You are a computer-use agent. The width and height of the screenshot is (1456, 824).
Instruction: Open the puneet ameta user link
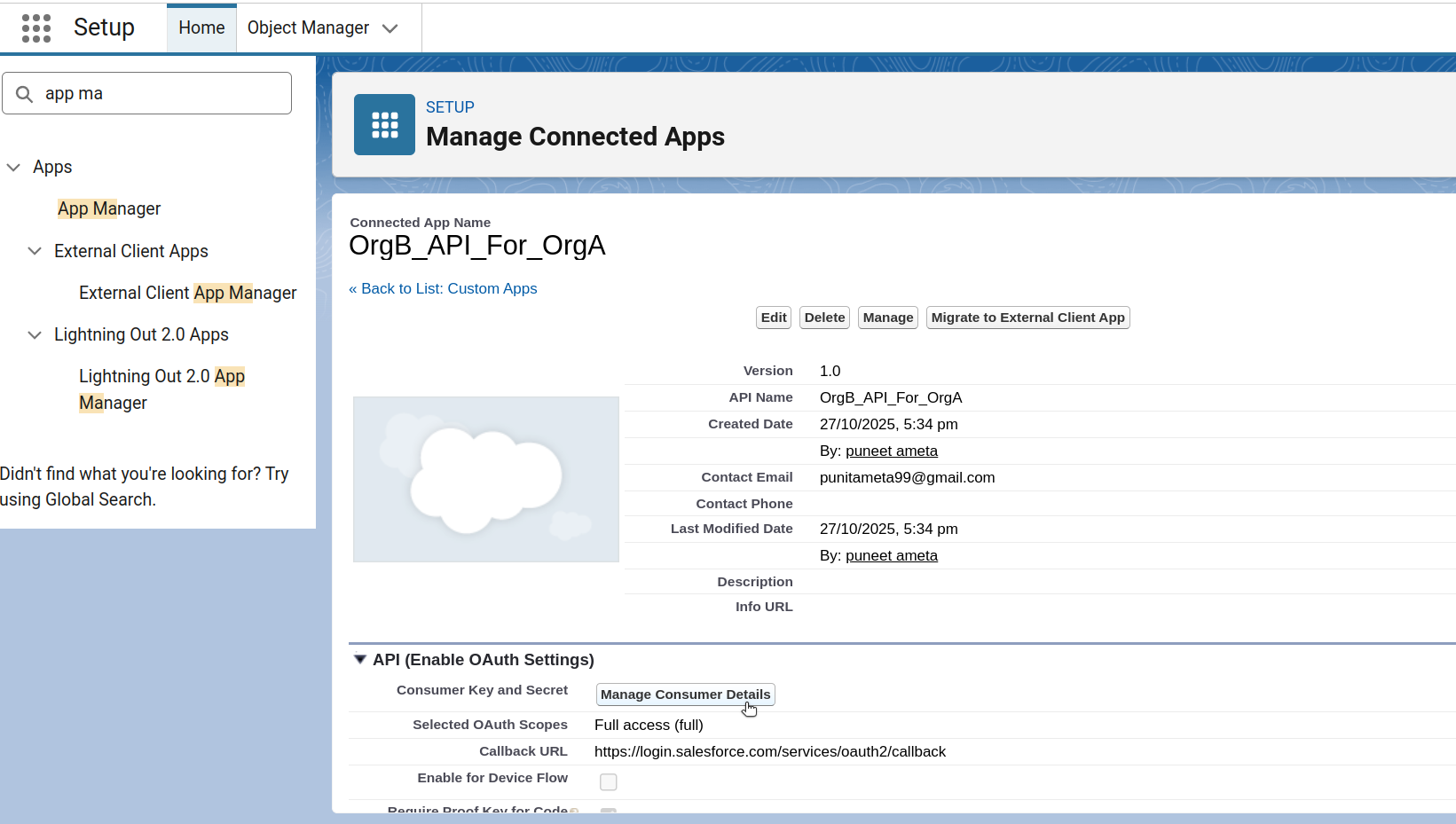pos(892,451)
